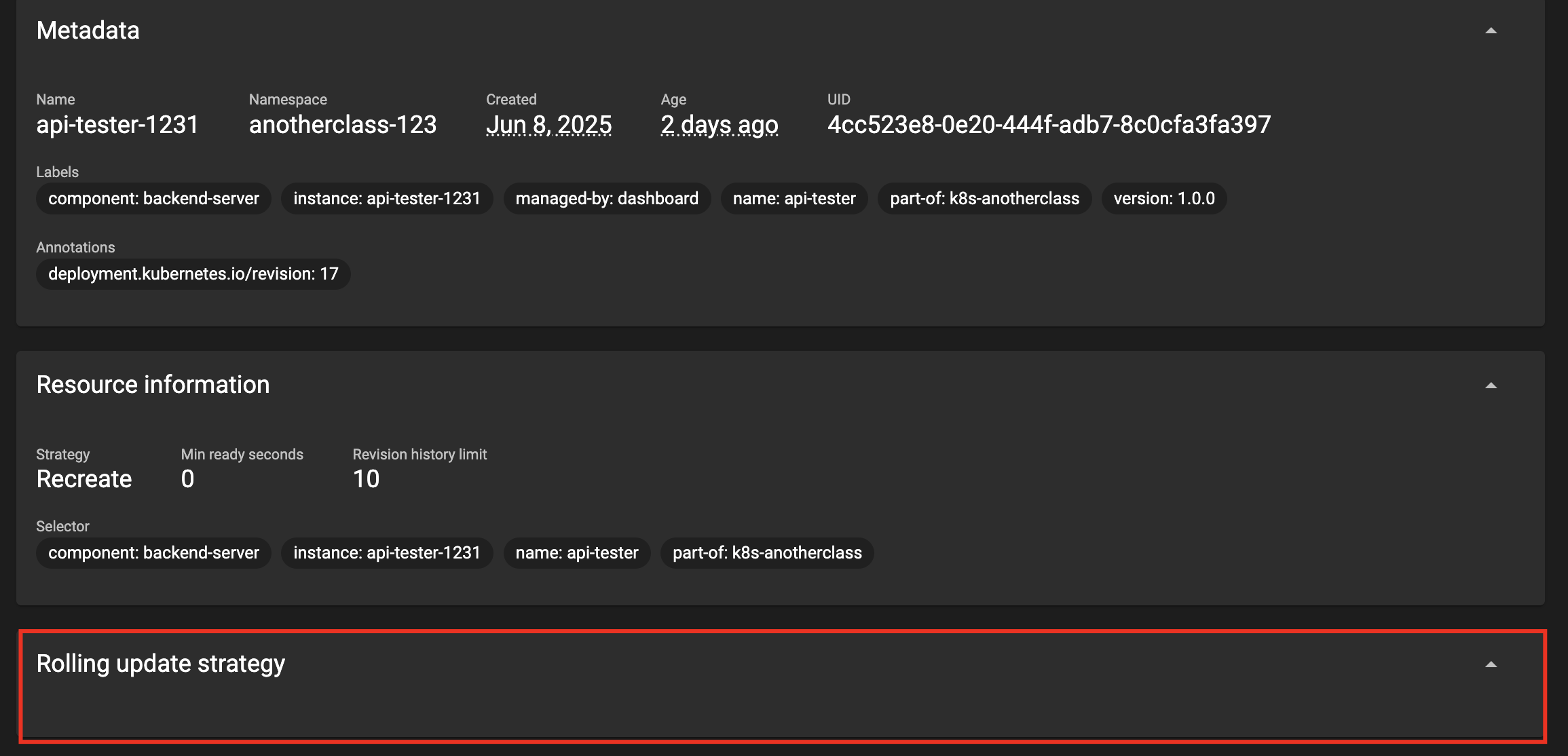1568x756 pixels.
Task: Collapse the Resource information section arrow
Action: click(1491, 385)
